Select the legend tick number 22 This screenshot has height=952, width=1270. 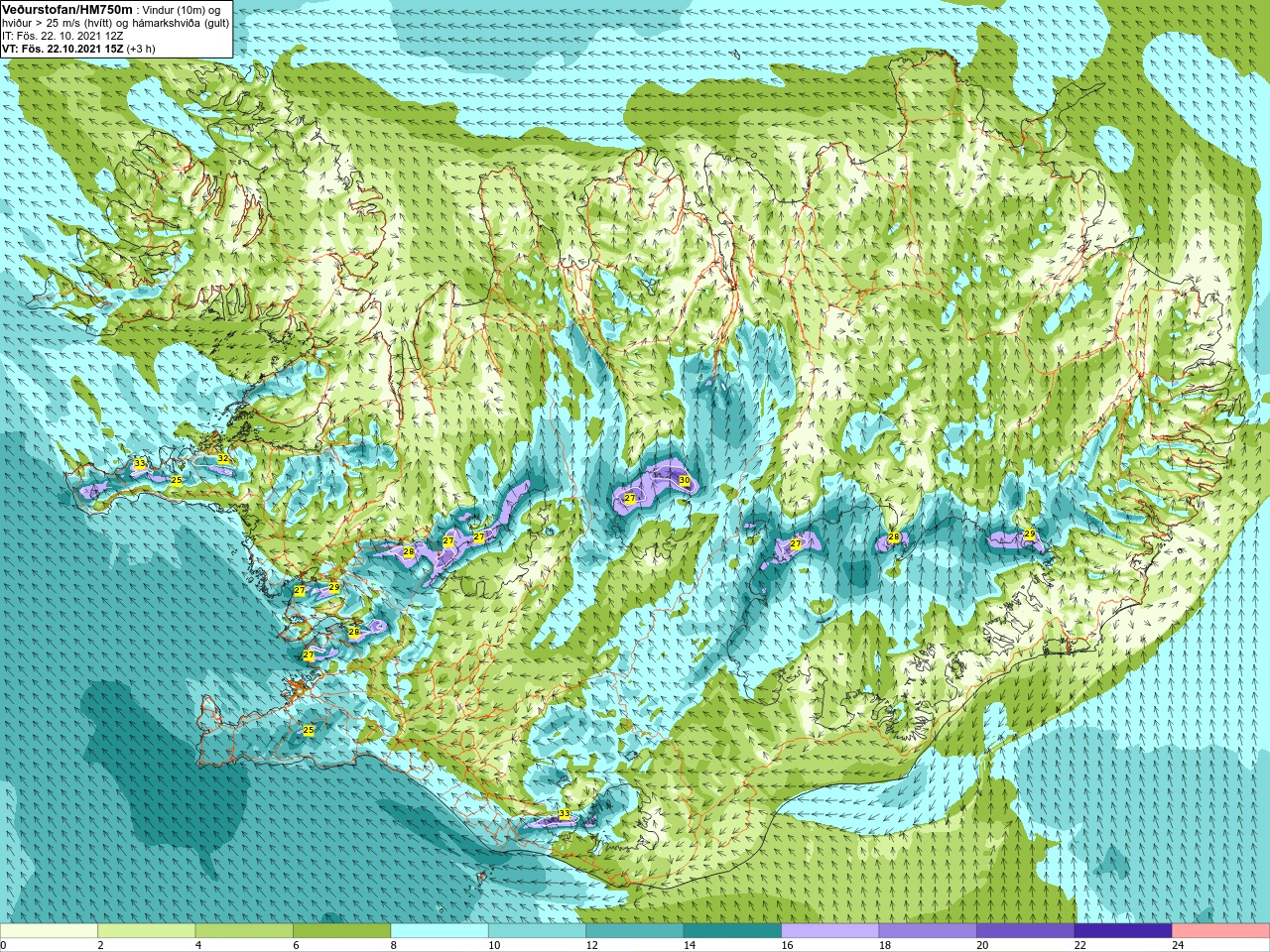(x=1080, y=946)
